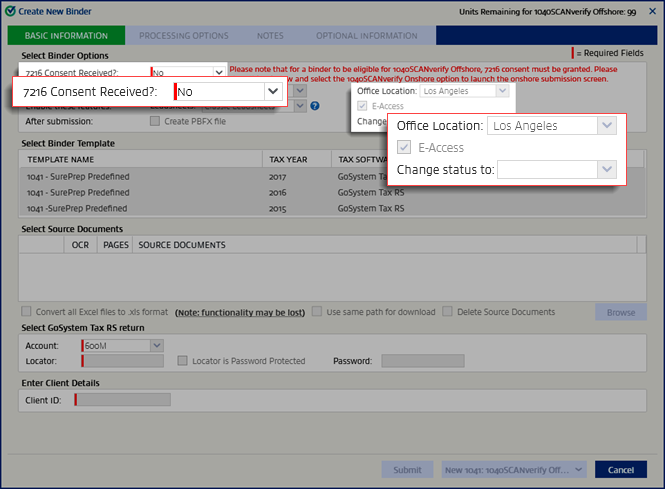The image size is (665, 489).
Task: Check Convert all Excel files to .xls
Action: (26, 312)
